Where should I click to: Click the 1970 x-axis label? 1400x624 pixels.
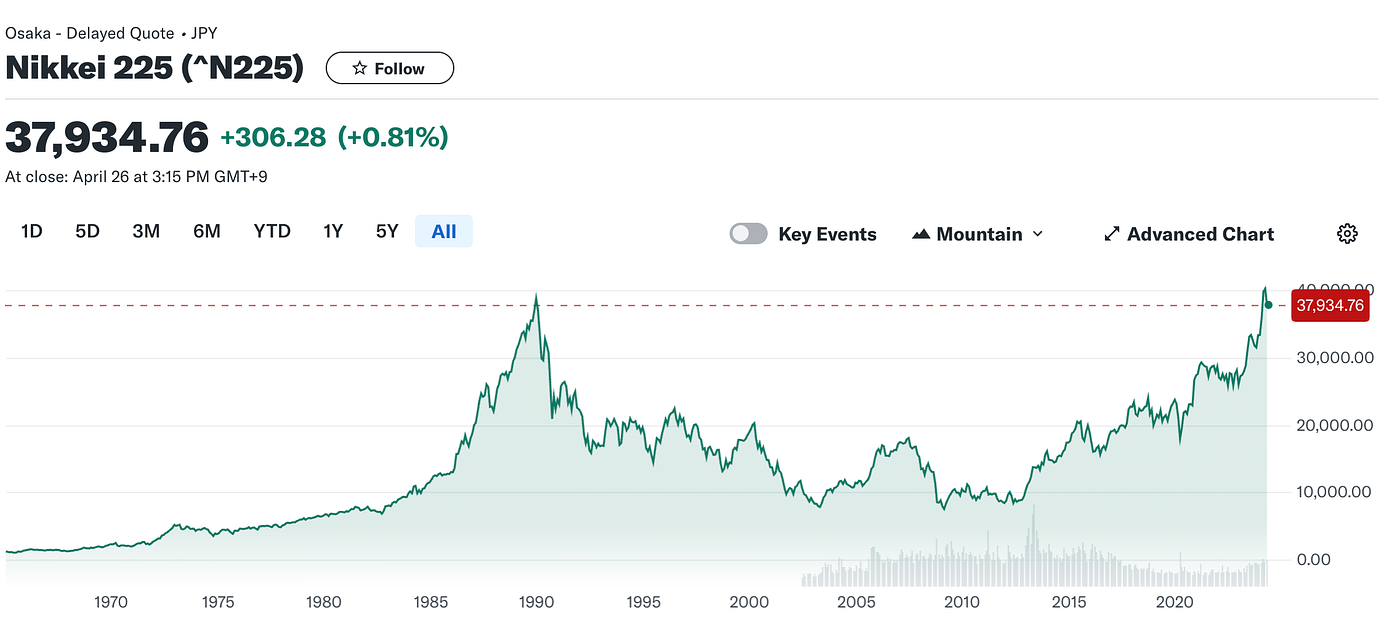111,602
